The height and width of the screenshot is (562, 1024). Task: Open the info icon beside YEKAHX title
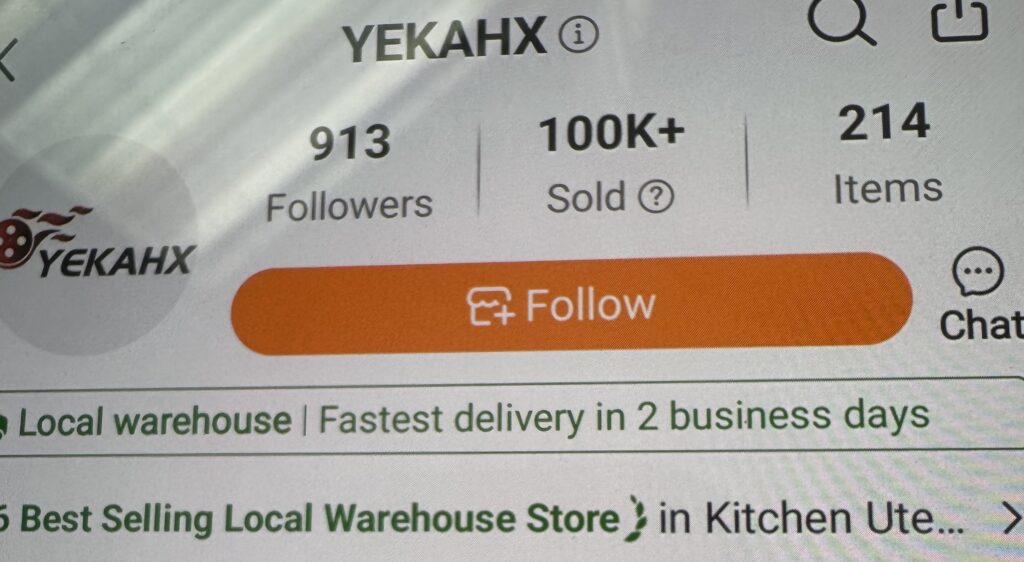578,36
